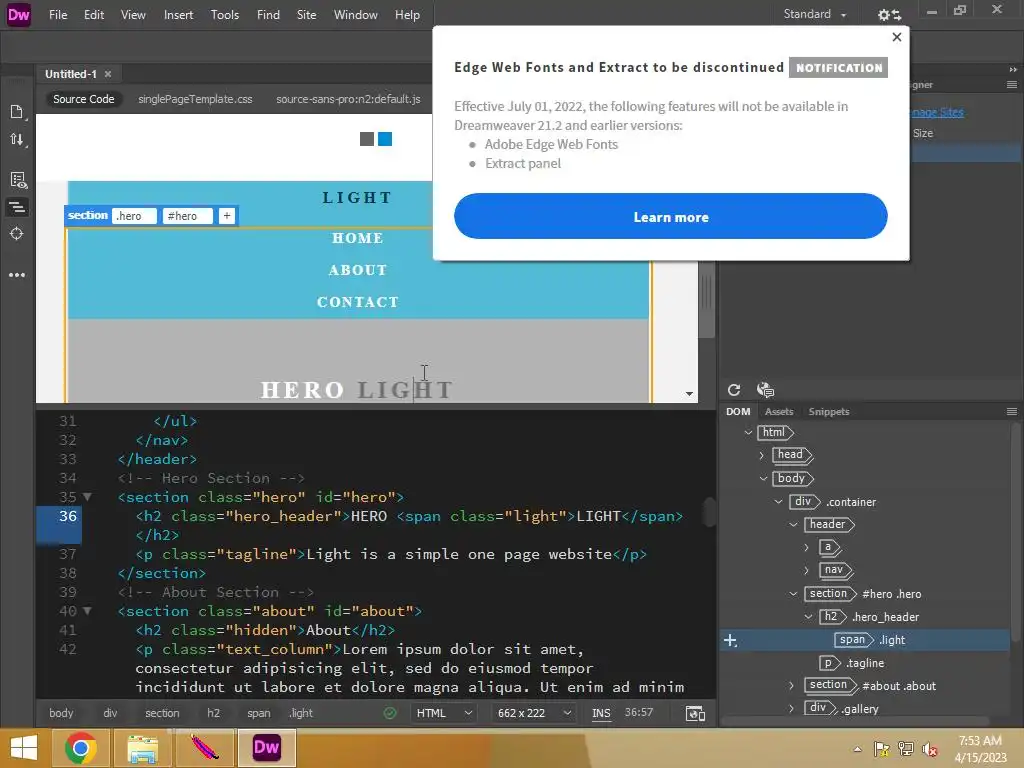1024x768 pixels.
Task: Toggle Live View options icon in left toolbar
Action: coord(18,180)
